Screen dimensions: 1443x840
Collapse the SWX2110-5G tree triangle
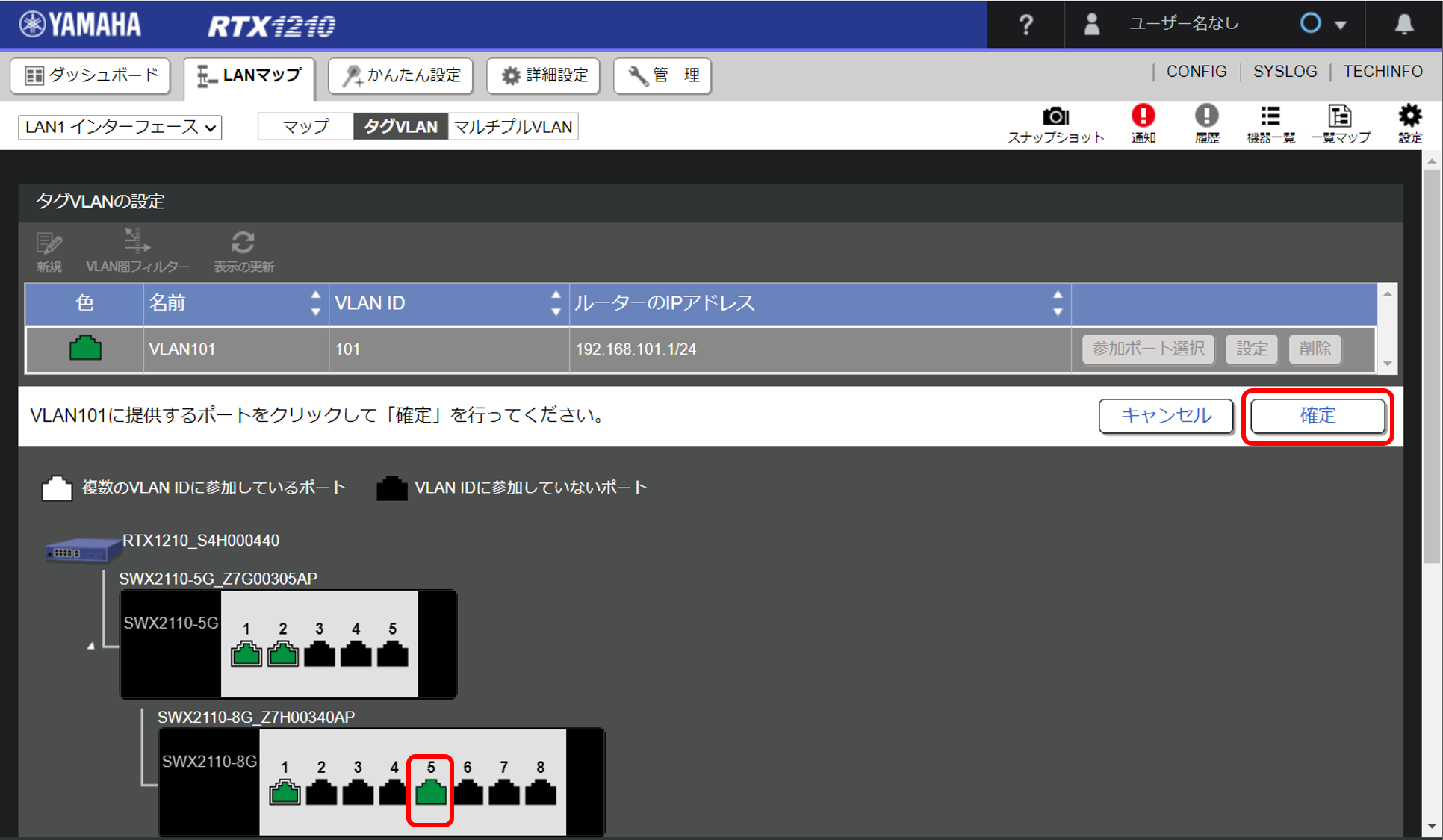(x=91, y=646)
